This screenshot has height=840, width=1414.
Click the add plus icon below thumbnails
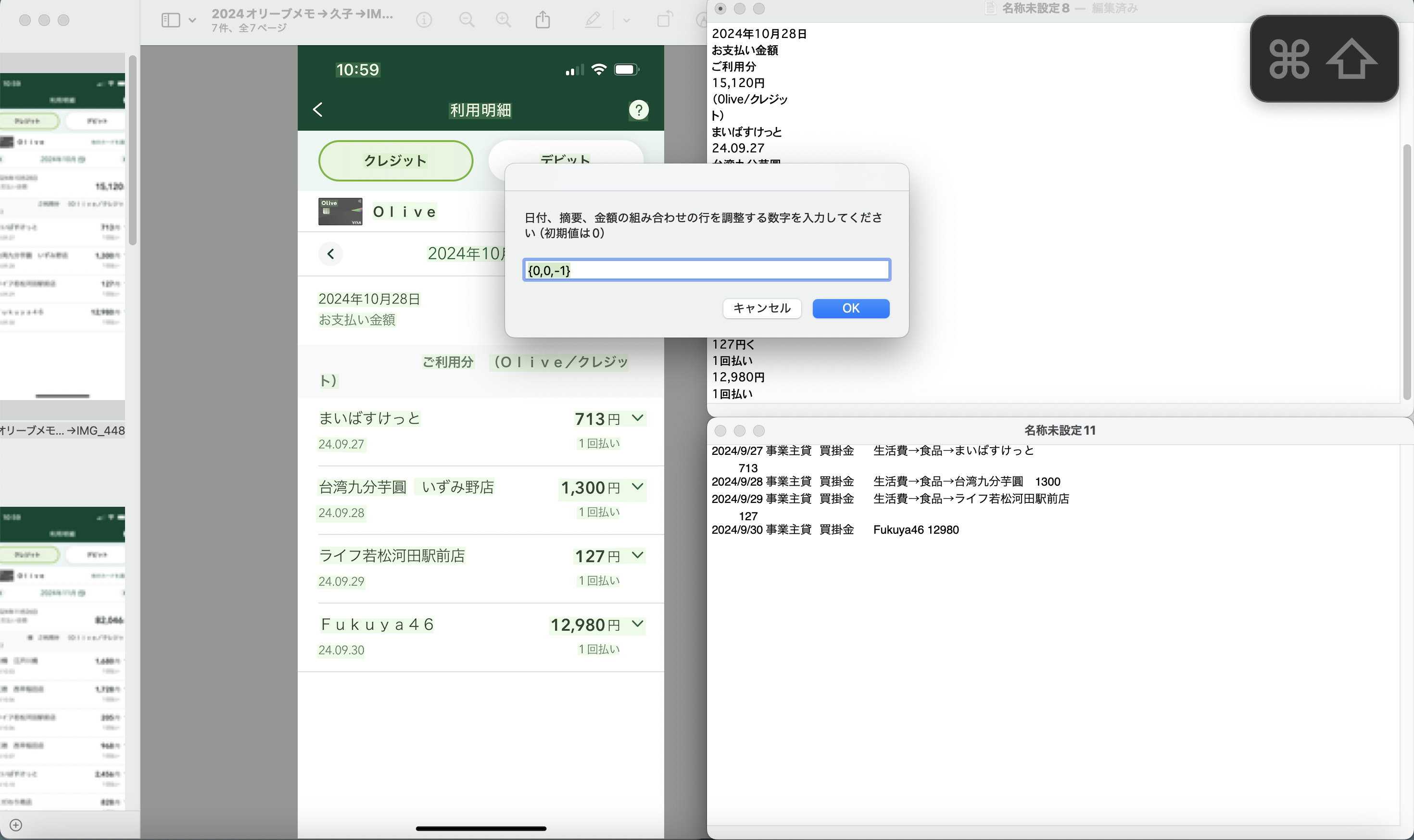pyautogui.click(x=16, y=825)
